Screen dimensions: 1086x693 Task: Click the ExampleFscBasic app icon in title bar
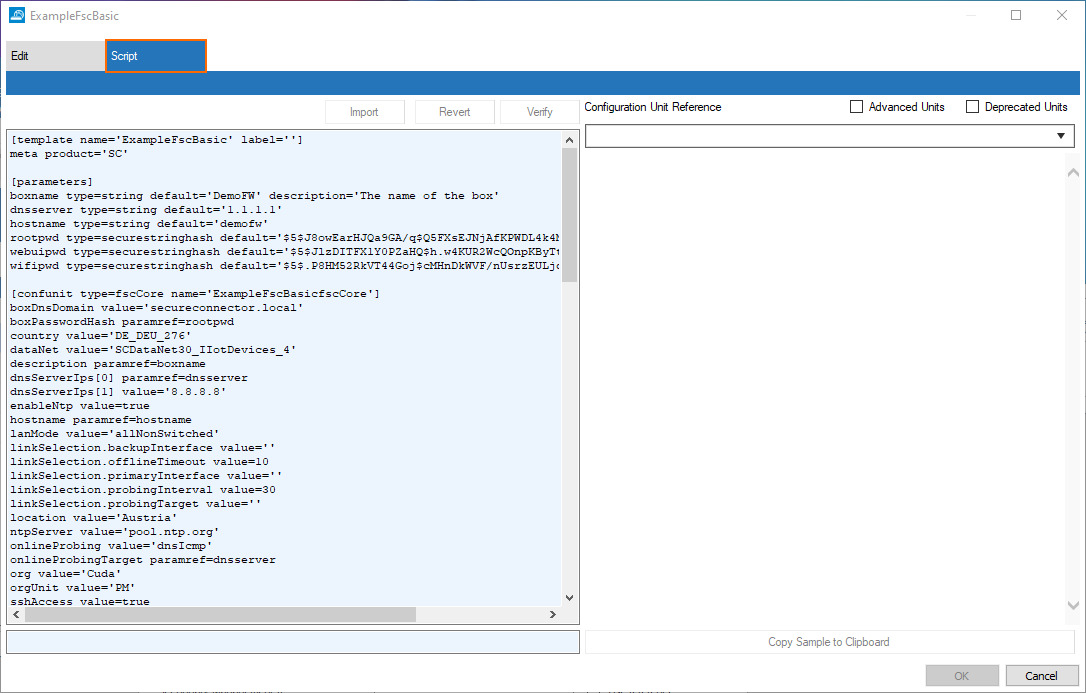17,15
